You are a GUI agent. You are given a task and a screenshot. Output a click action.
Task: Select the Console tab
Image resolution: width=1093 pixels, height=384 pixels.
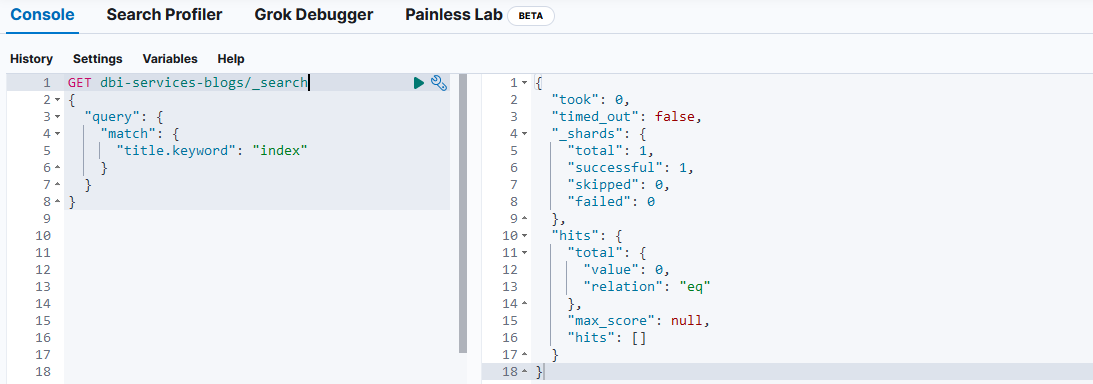43,15
